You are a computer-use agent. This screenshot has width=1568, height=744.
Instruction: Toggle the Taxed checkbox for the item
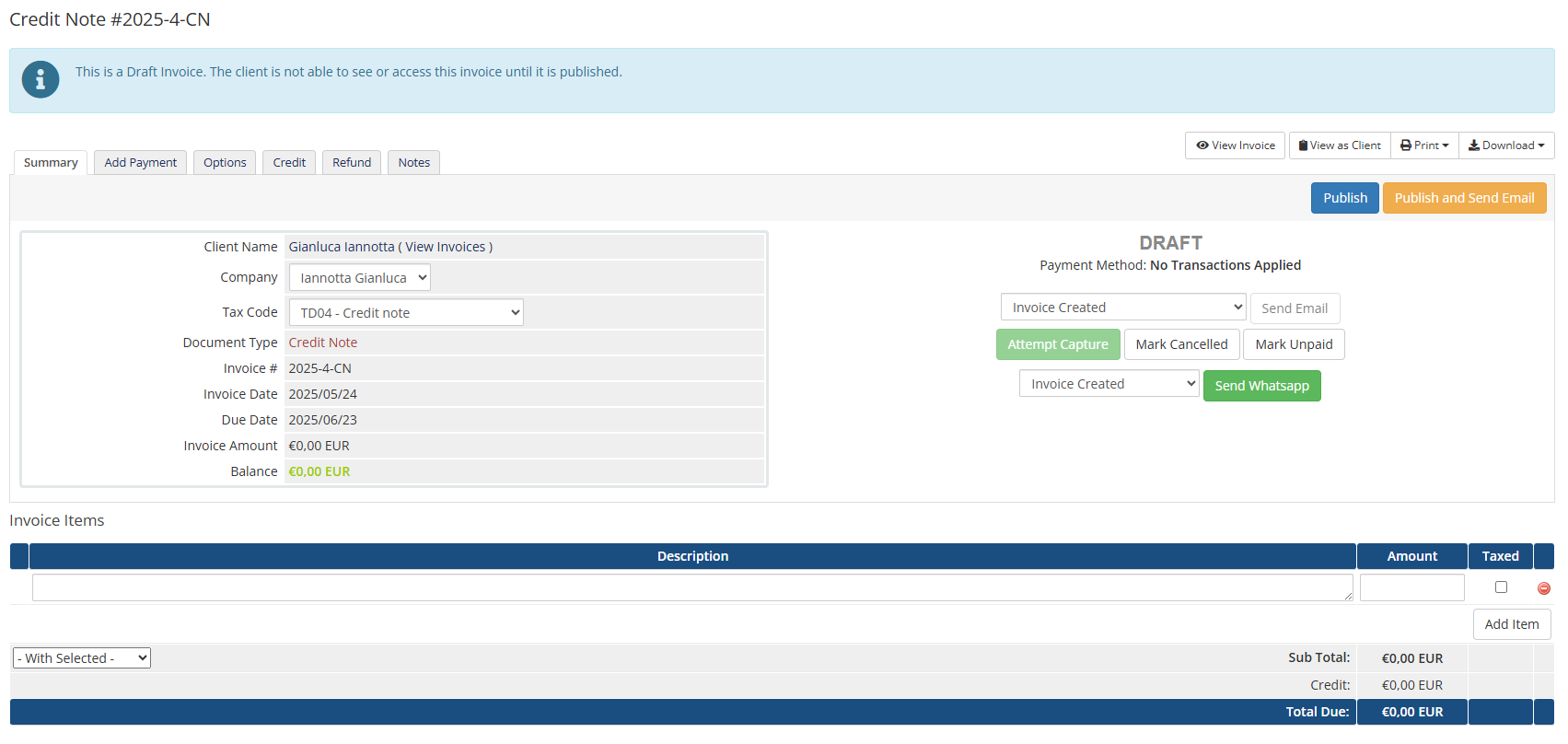(x=1501, y=587)
